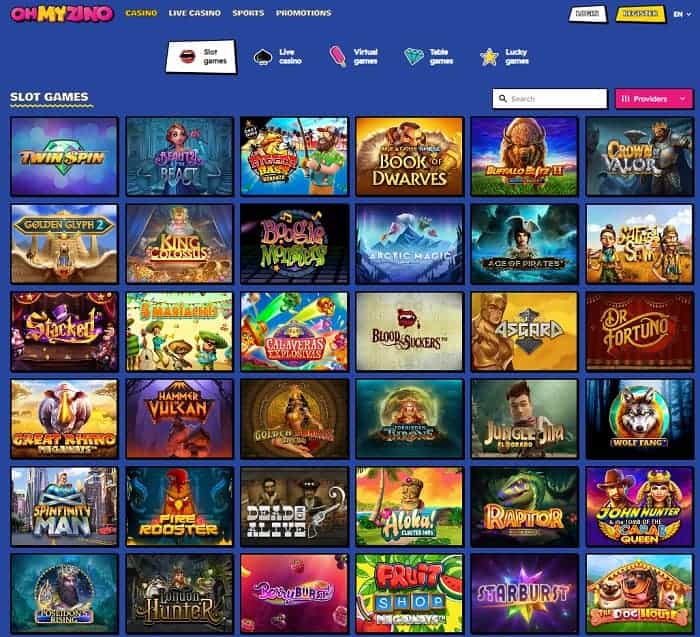The width and height of the screenshot is (700, 637).
Task: Click the yellow Register button
Action: [641, 14]
